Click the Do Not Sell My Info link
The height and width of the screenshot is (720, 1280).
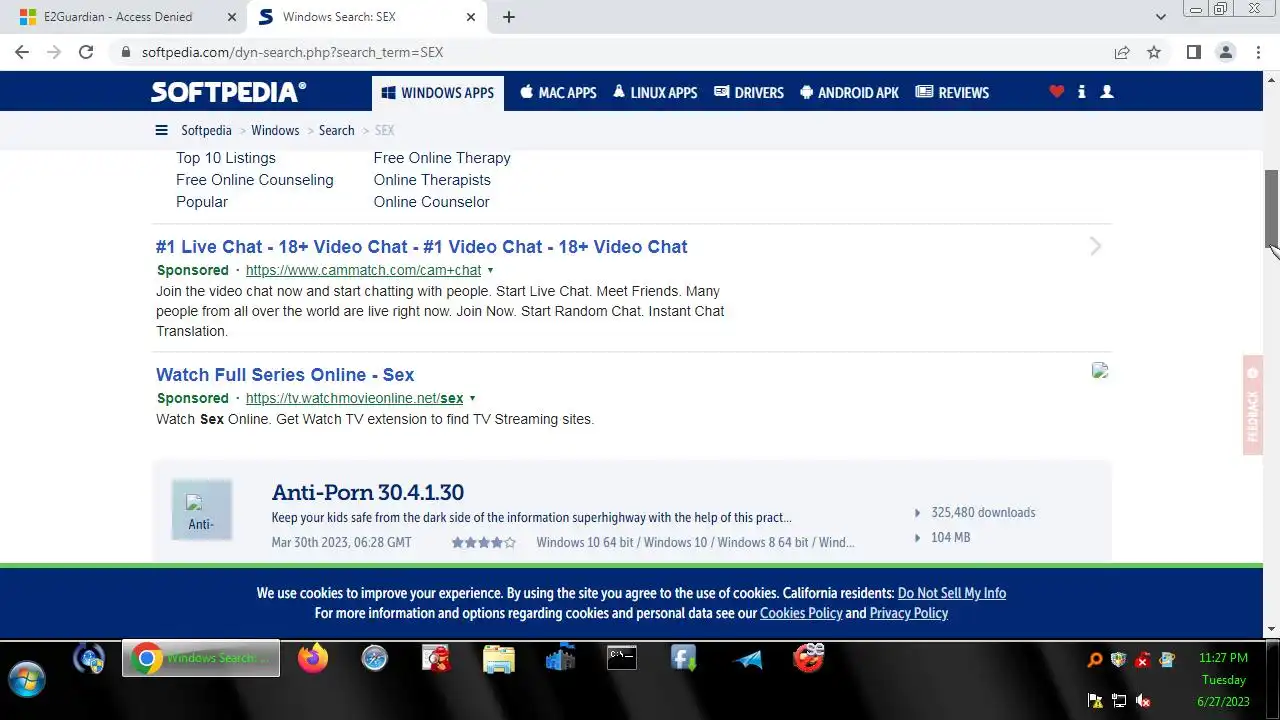tap(952, 593)
